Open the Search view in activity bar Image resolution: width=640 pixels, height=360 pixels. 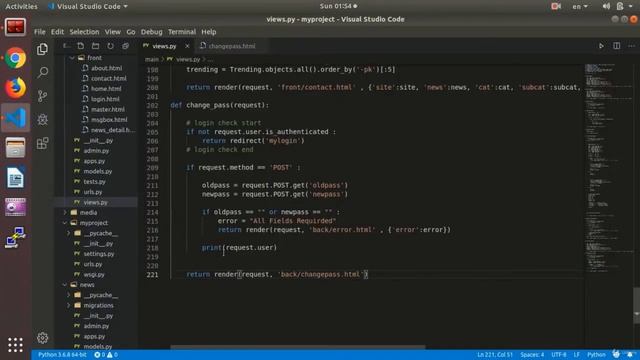[42, 73]
